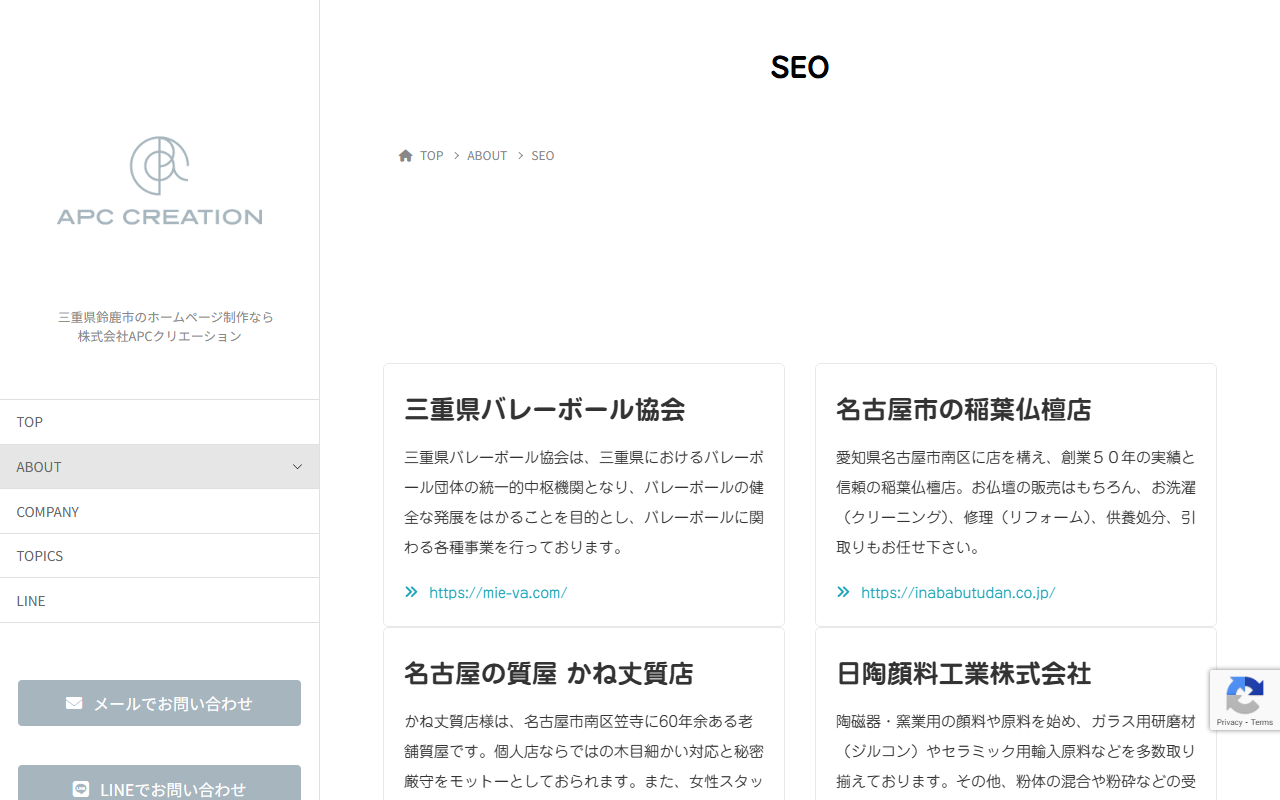Open the https://inababutudan.co.jp/ link
The width and height of the screenshot is (1280, 800).
point(958,593)
